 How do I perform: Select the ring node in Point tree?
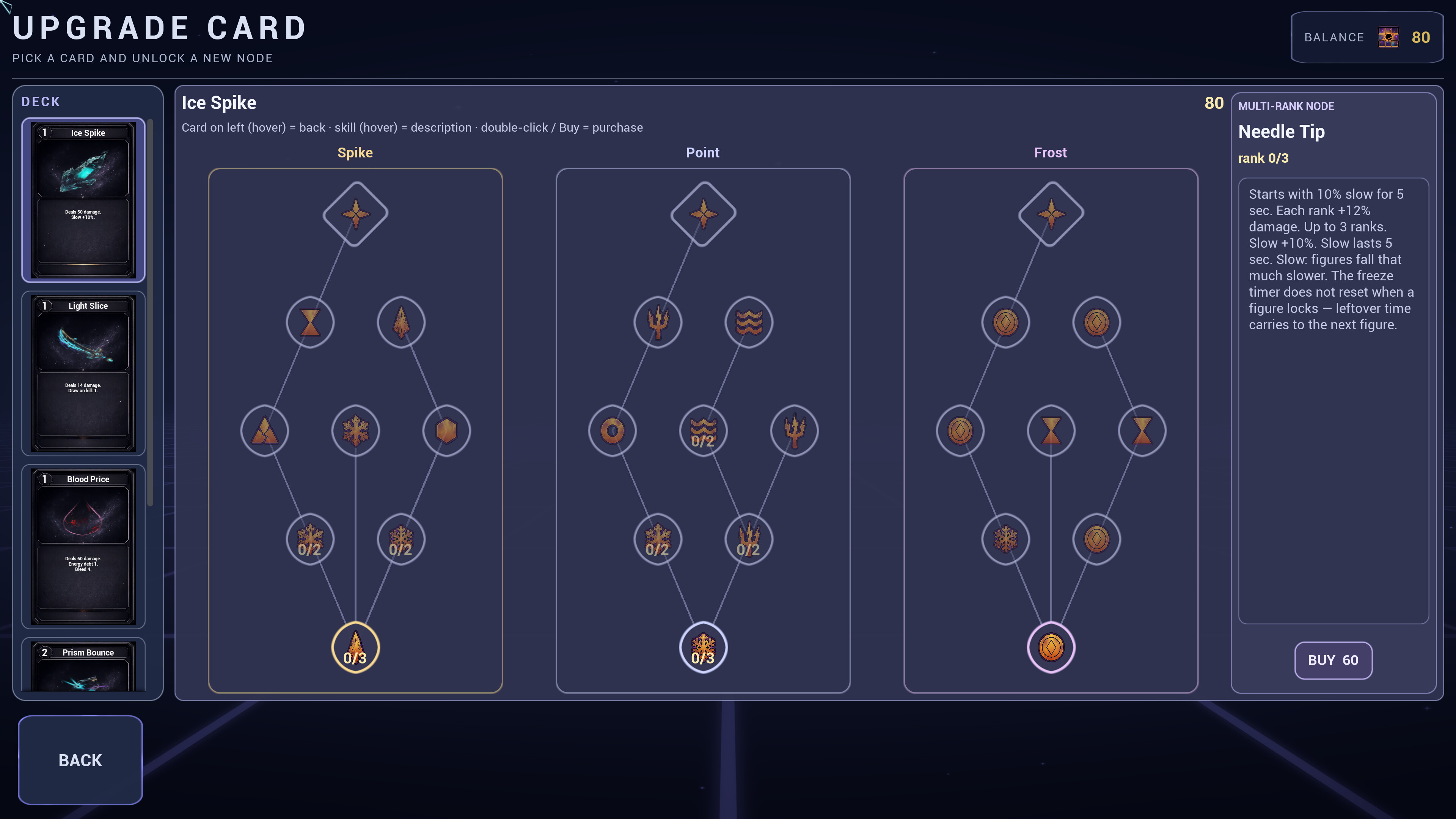tap(612, 431)
